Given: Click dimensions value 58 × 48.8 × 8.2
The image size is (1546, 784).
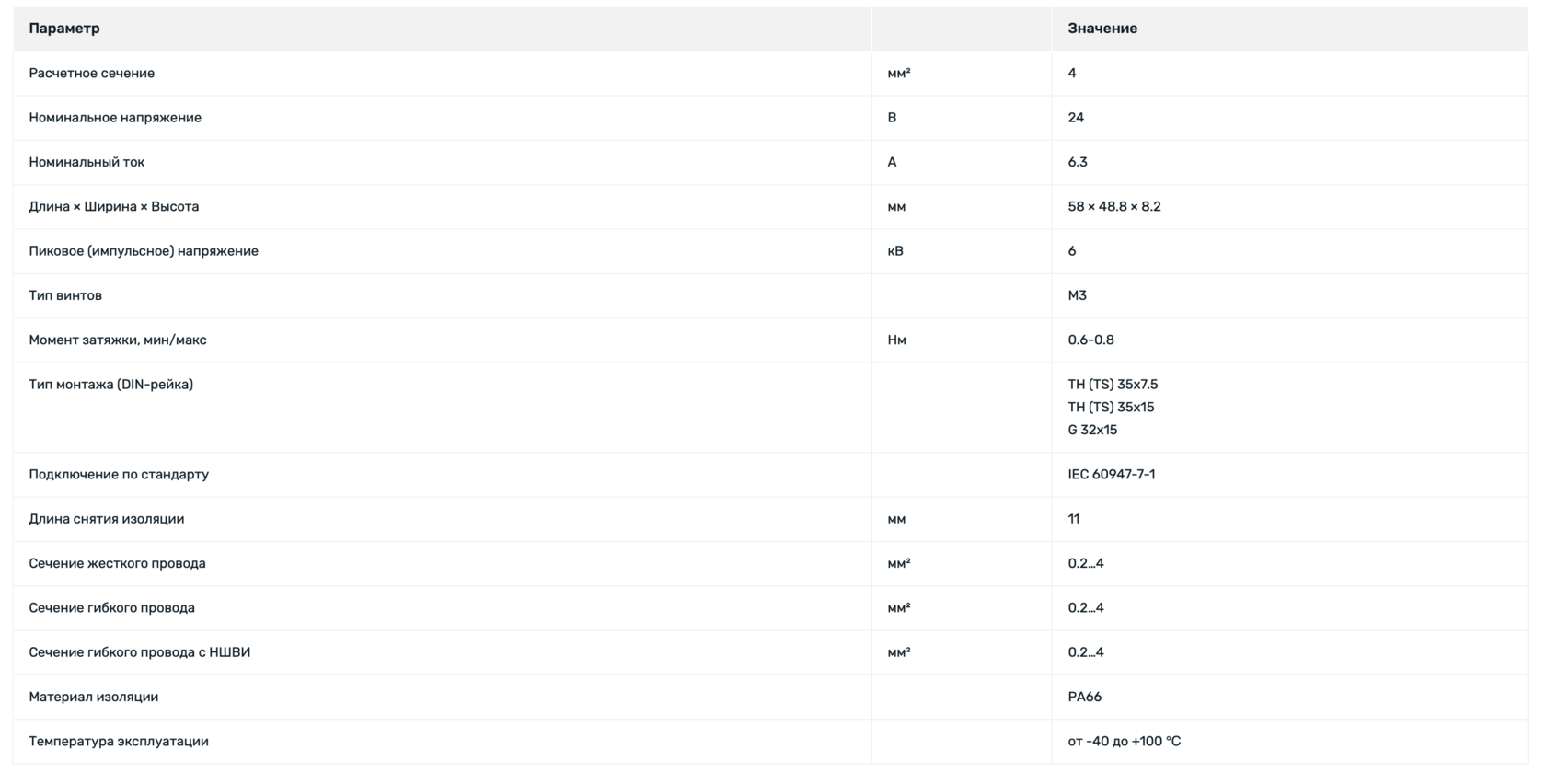Looking at the screenshot, I should (x=1113, y=206).
